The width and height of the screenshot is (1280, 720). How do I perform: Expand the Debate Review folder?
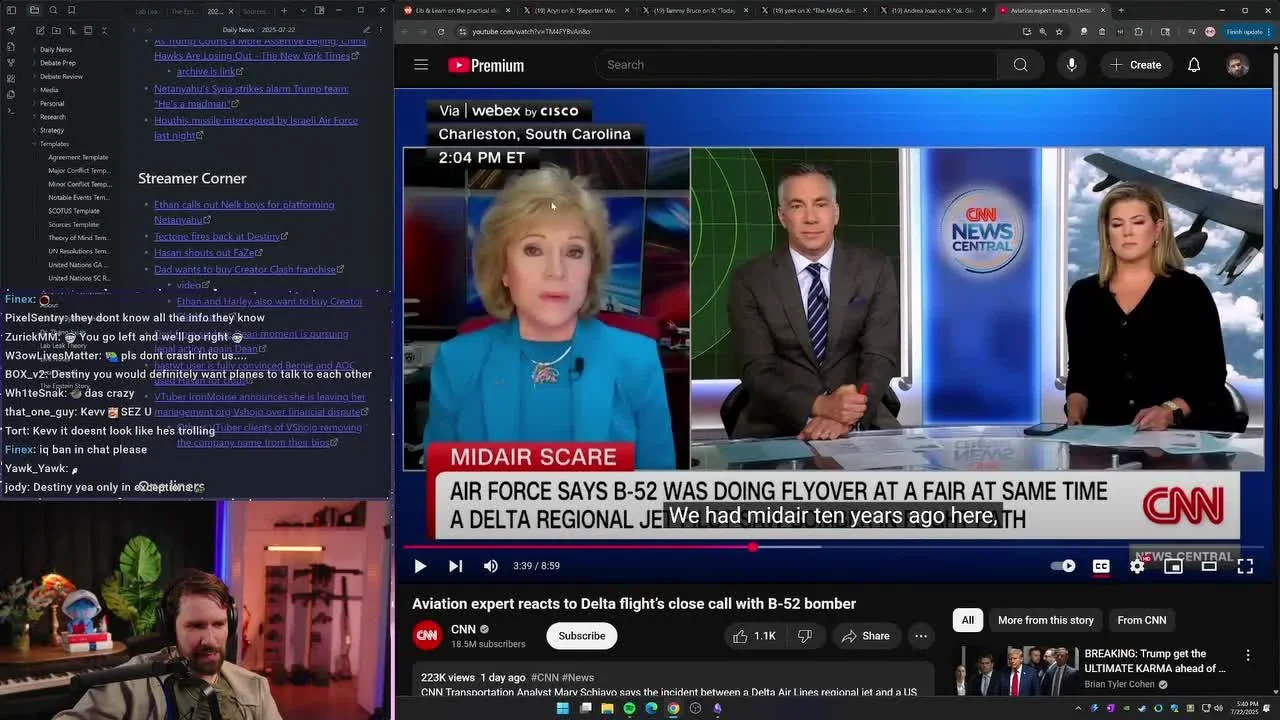(x=61, y=76)
